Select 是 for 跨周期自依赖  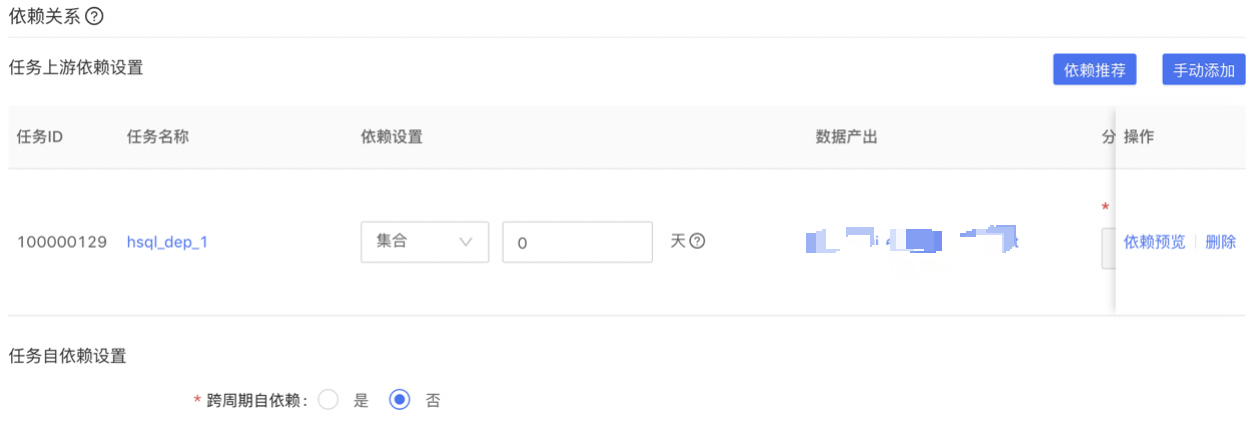327,400
